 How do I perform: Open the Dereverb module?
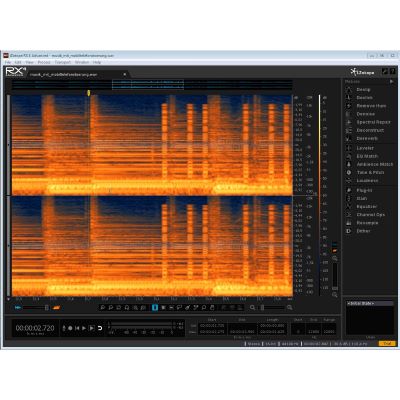(x=367, y=138)
